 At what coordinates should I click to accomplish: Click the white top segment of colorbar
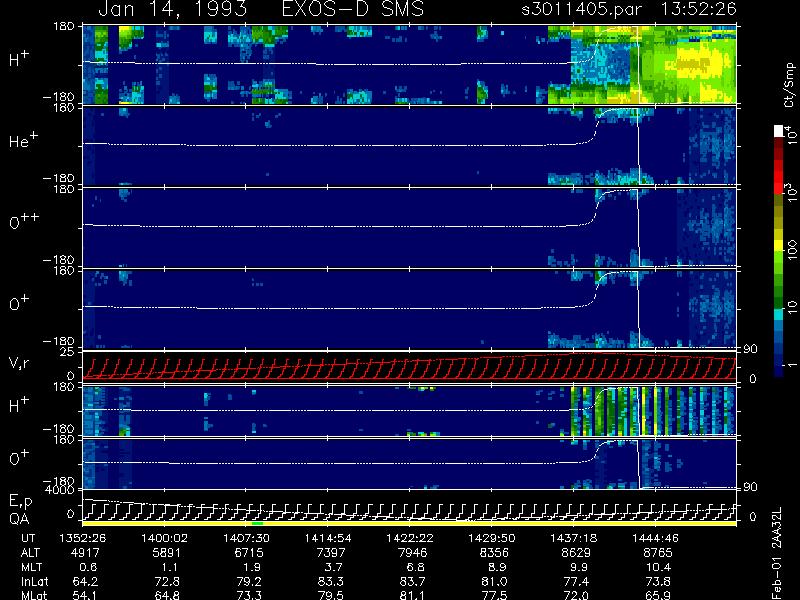tap(778, 131)
